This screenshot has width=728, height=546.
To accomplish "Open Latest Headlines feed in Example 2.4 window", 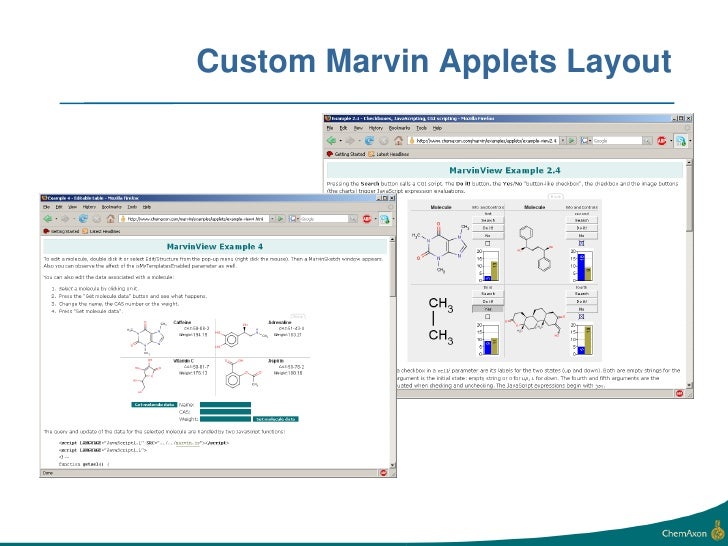I will pyautogui.click(x=388, y=154).
